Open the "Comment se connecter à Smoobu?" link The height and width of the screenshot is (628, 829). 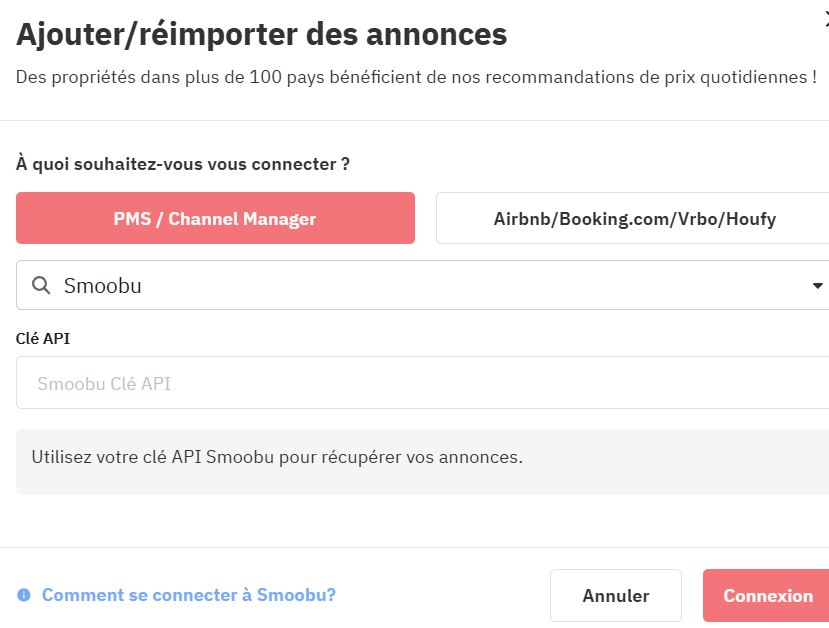click(x=188, y=595)
